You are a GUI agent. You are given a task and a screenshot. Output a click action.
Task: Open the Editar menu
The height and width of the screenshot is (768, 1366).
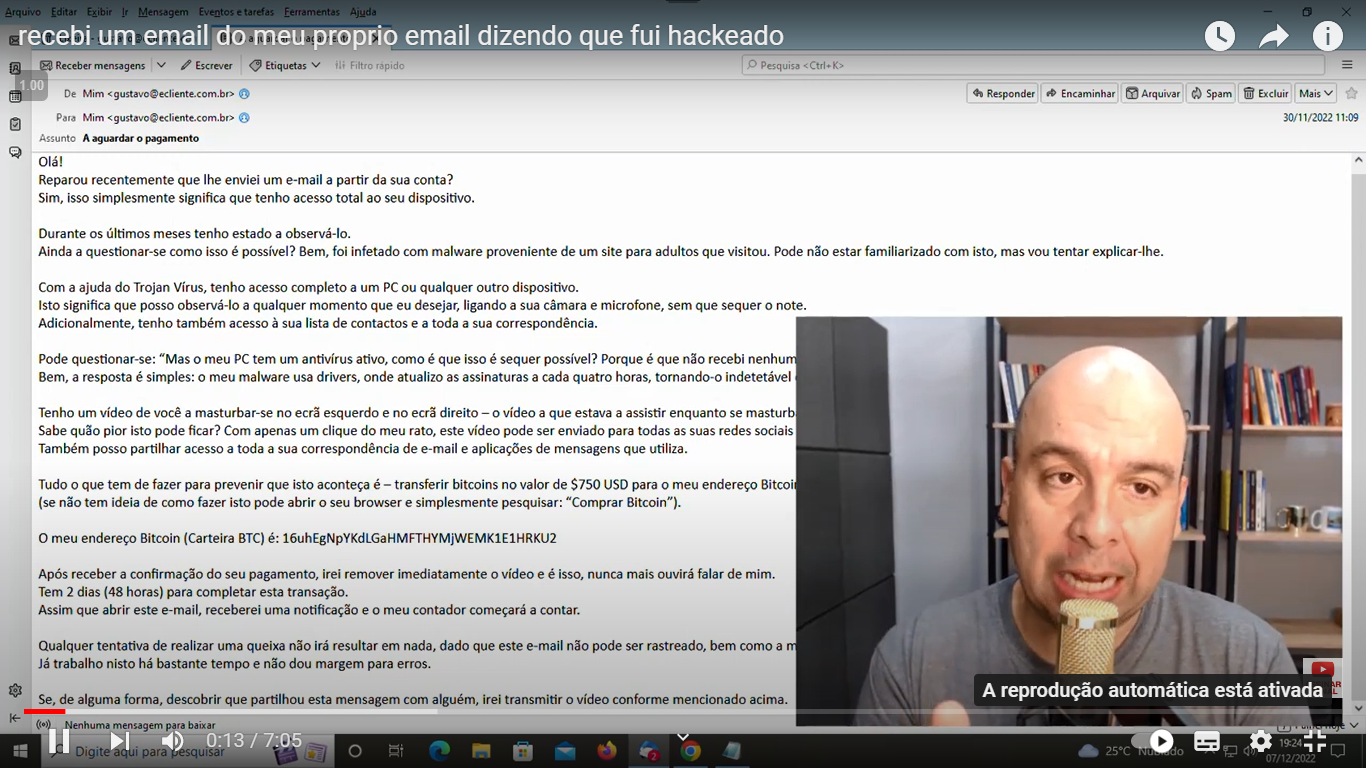click(64, 12)
